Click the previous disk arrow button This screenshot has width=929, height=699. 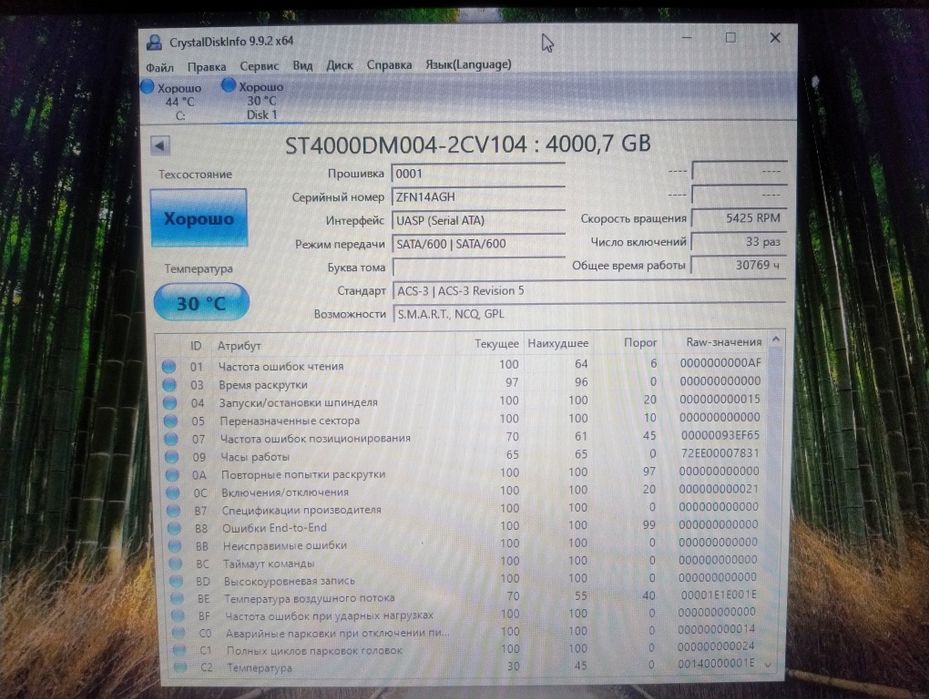[x=160, y=145]
